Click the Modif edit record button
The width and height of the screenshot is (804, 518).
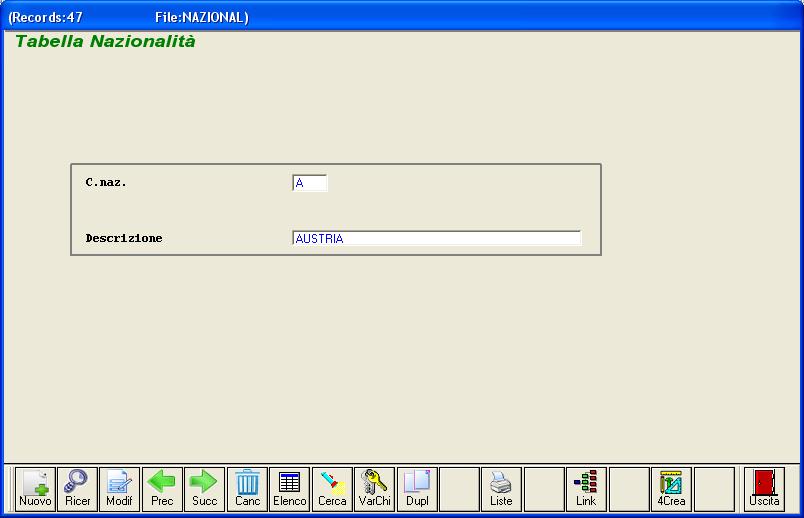[x=119, y=489]
